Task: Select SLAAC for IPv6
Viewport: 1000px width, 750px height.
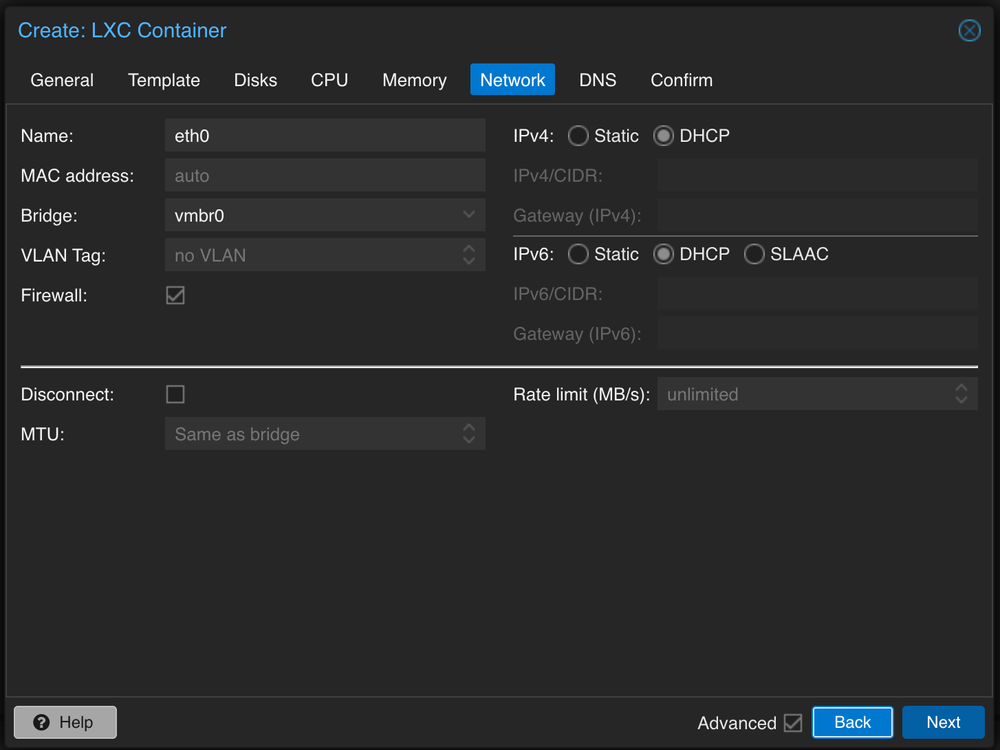Action: (x=754, y=254)
